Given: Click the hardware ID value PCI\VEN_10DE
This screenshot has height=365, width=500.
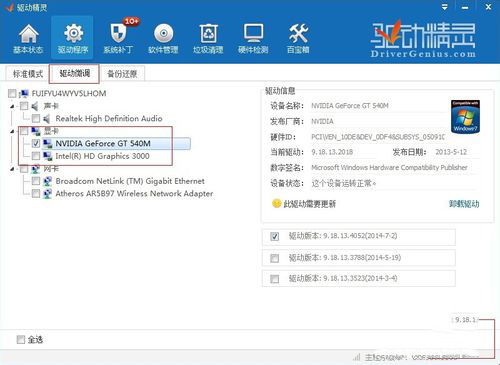Looking at the screenshot, I should [378, 137].
